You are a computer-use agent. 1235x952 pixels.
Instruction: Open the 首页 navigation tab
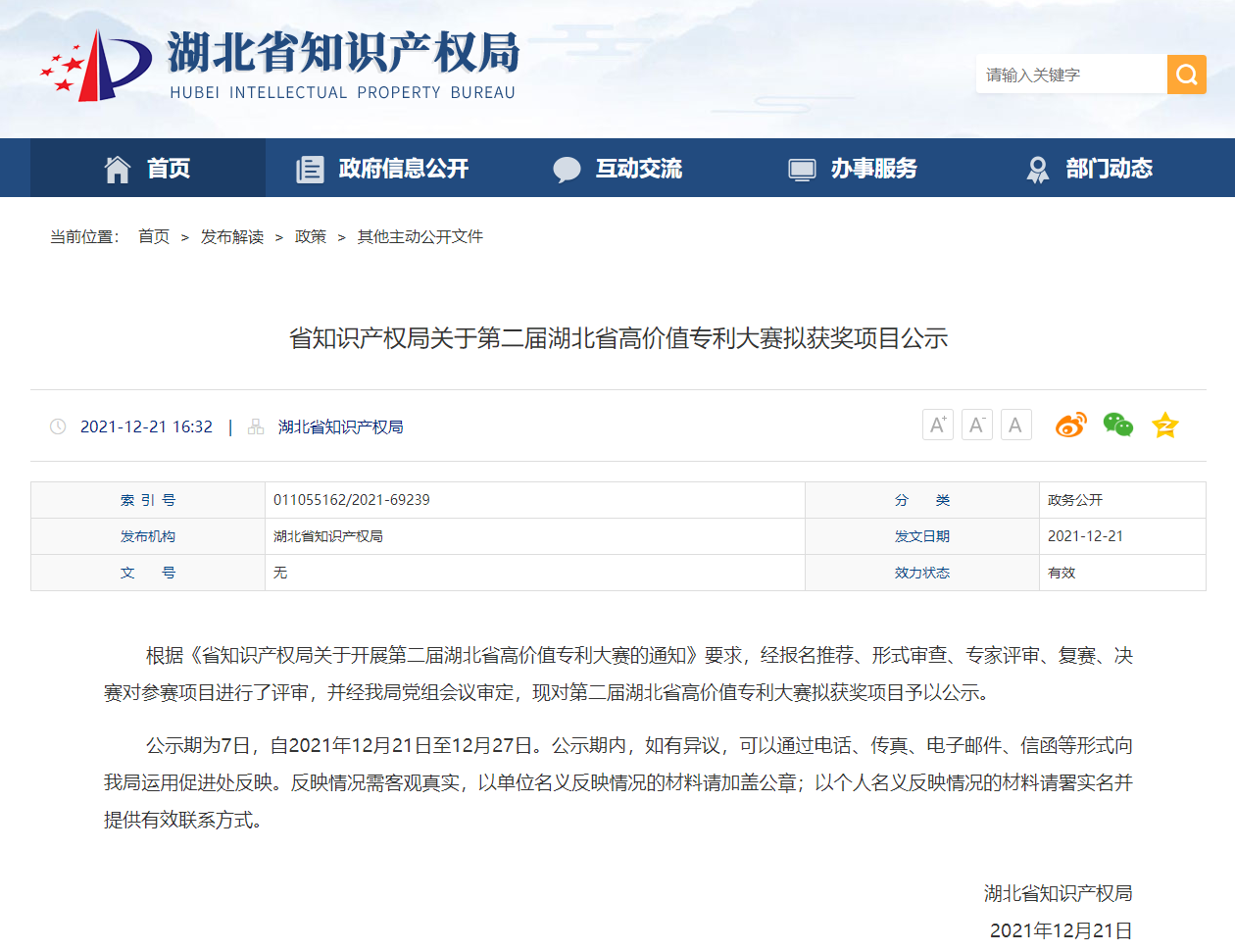tap(148, 169)
